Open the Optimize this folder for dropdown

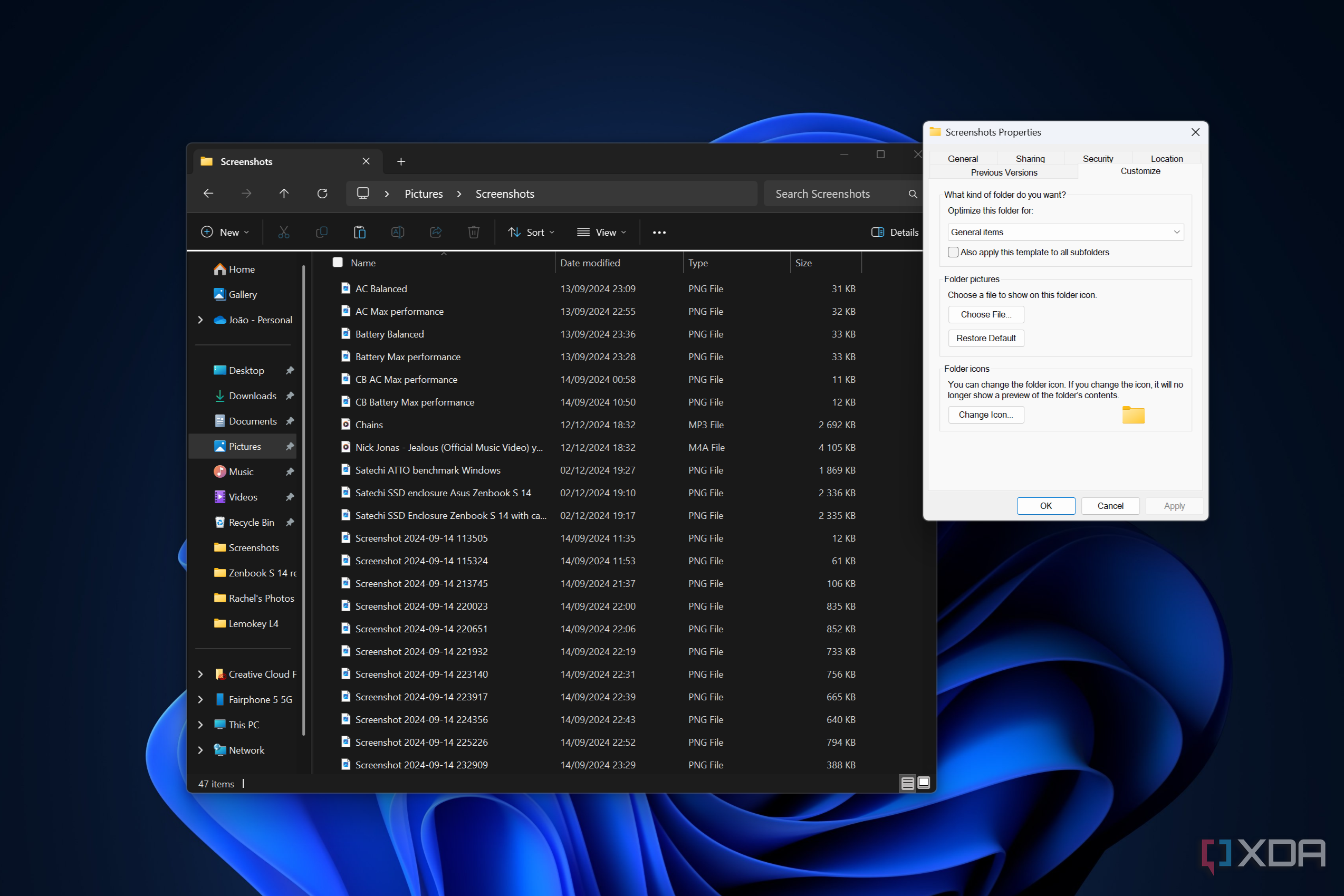click(x=1065, y=232)
